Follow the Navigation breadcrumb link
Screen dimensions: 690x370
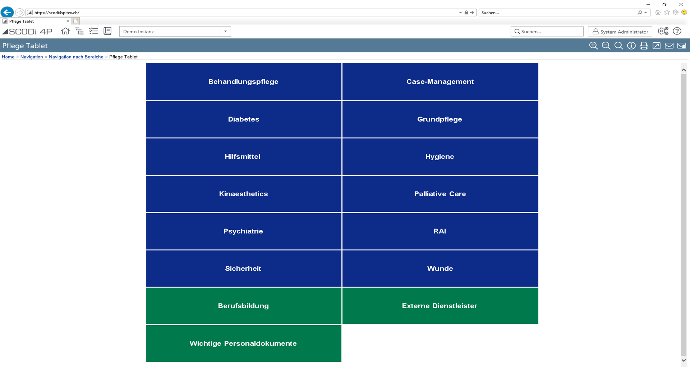pyautogui.click(x=32, y=57)
